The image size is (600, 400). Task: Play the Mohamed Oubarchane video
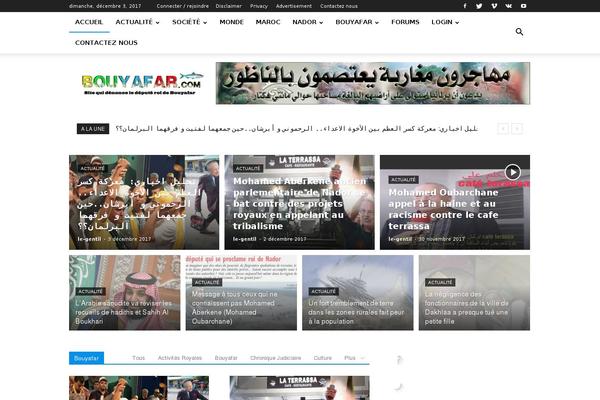click(512, 172)
